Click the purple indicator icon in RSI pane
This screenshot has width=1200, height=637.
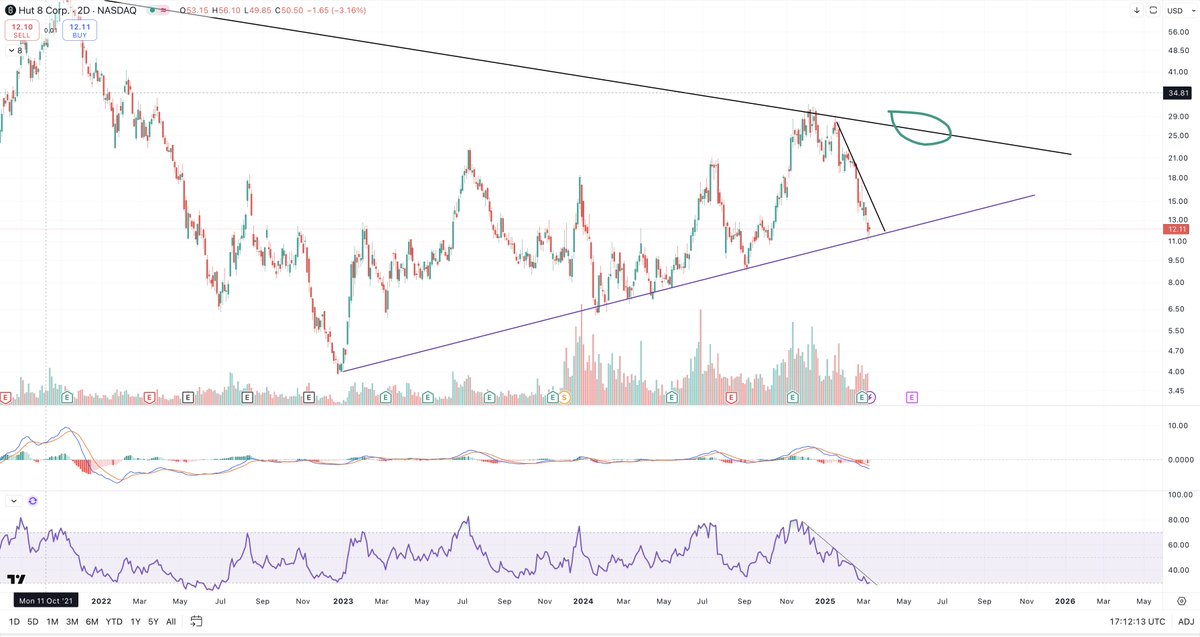33,500
